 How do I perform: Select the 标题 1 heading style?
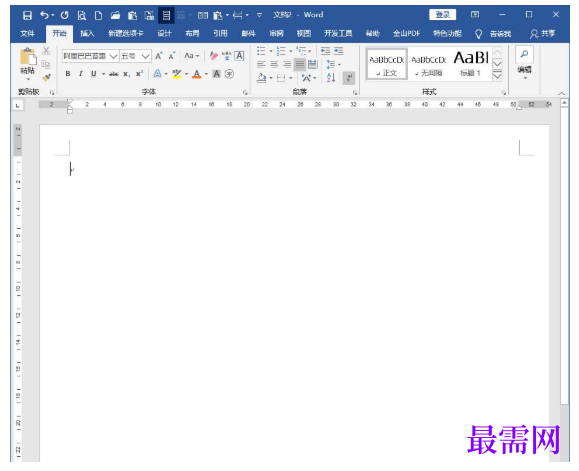coord(471,64)
